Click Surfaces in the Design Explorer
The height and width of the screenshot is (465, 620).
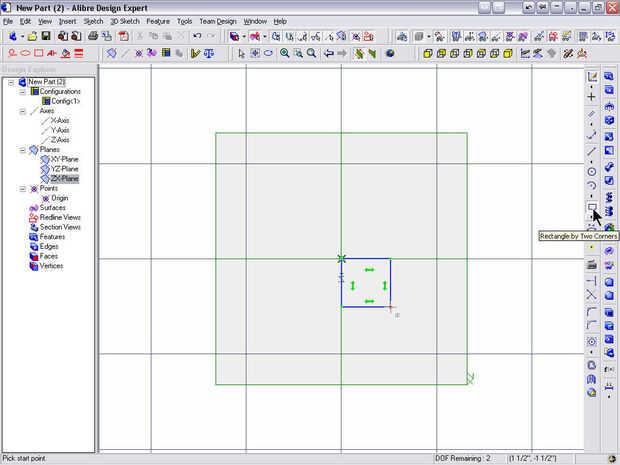click(x=53, y=208)
